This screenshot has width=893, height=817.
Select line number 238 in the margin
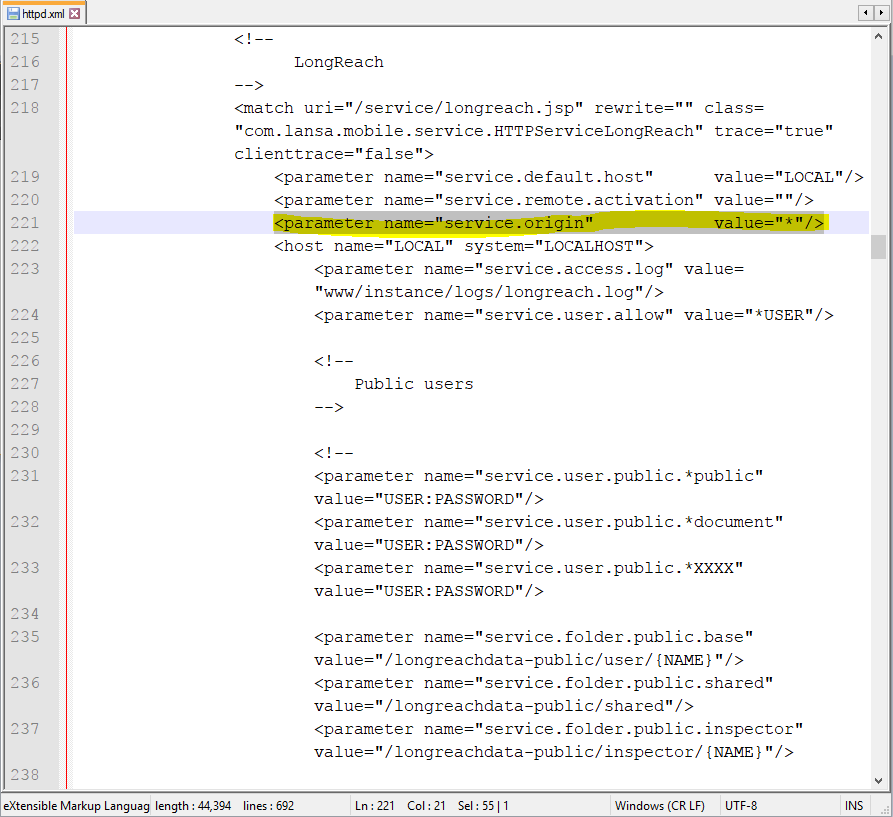click(24, 775)
